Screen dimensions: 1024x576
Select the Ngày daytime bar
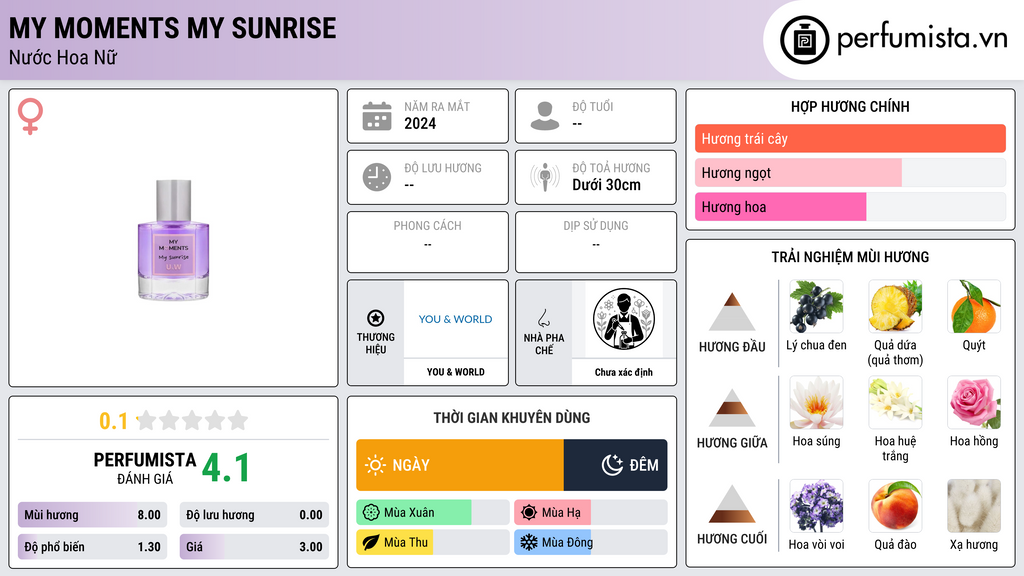(x=460, y=465)
